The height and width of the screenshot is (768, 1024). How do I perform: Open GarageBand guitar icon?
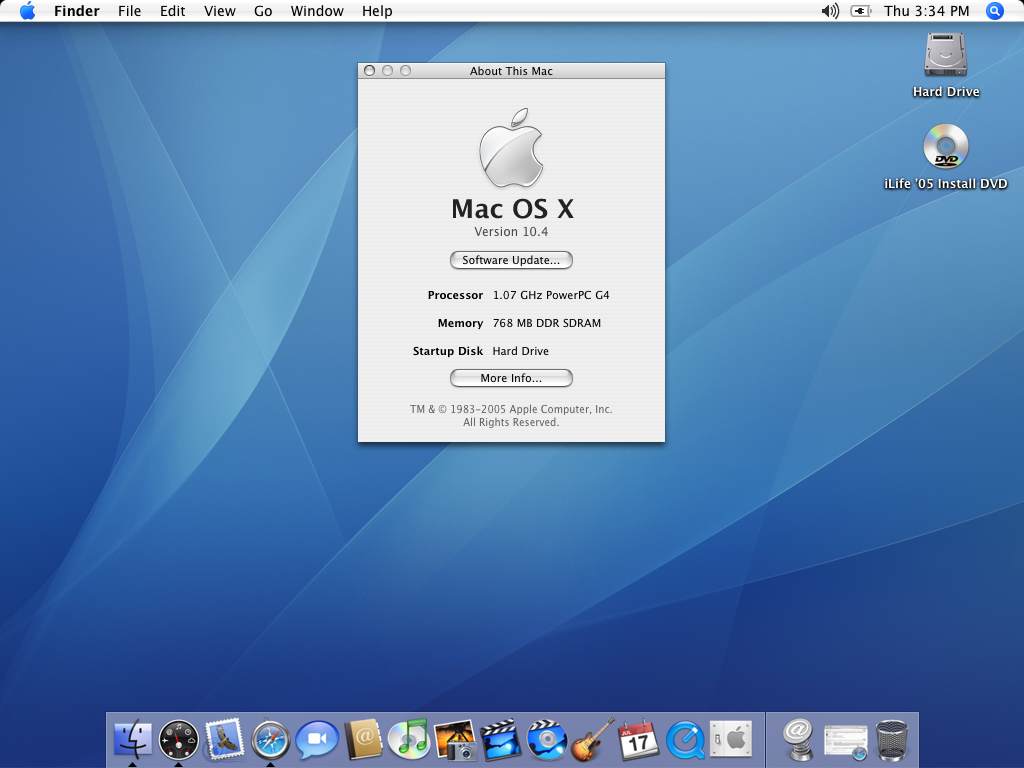pos(592,741)
